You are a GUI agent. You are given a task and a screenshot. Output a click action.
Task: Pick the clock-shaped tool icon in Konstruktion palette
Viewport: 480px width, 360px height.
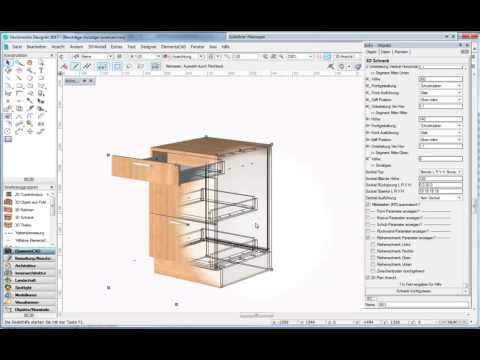coord(8,131)
